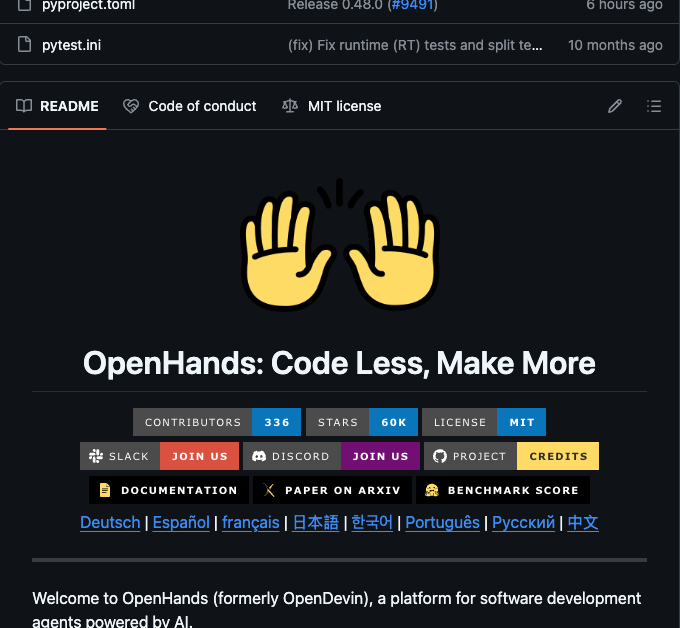This screenshot has width=680, height=628.
Task: Open the 日本語 translation link
Action: 315,523
